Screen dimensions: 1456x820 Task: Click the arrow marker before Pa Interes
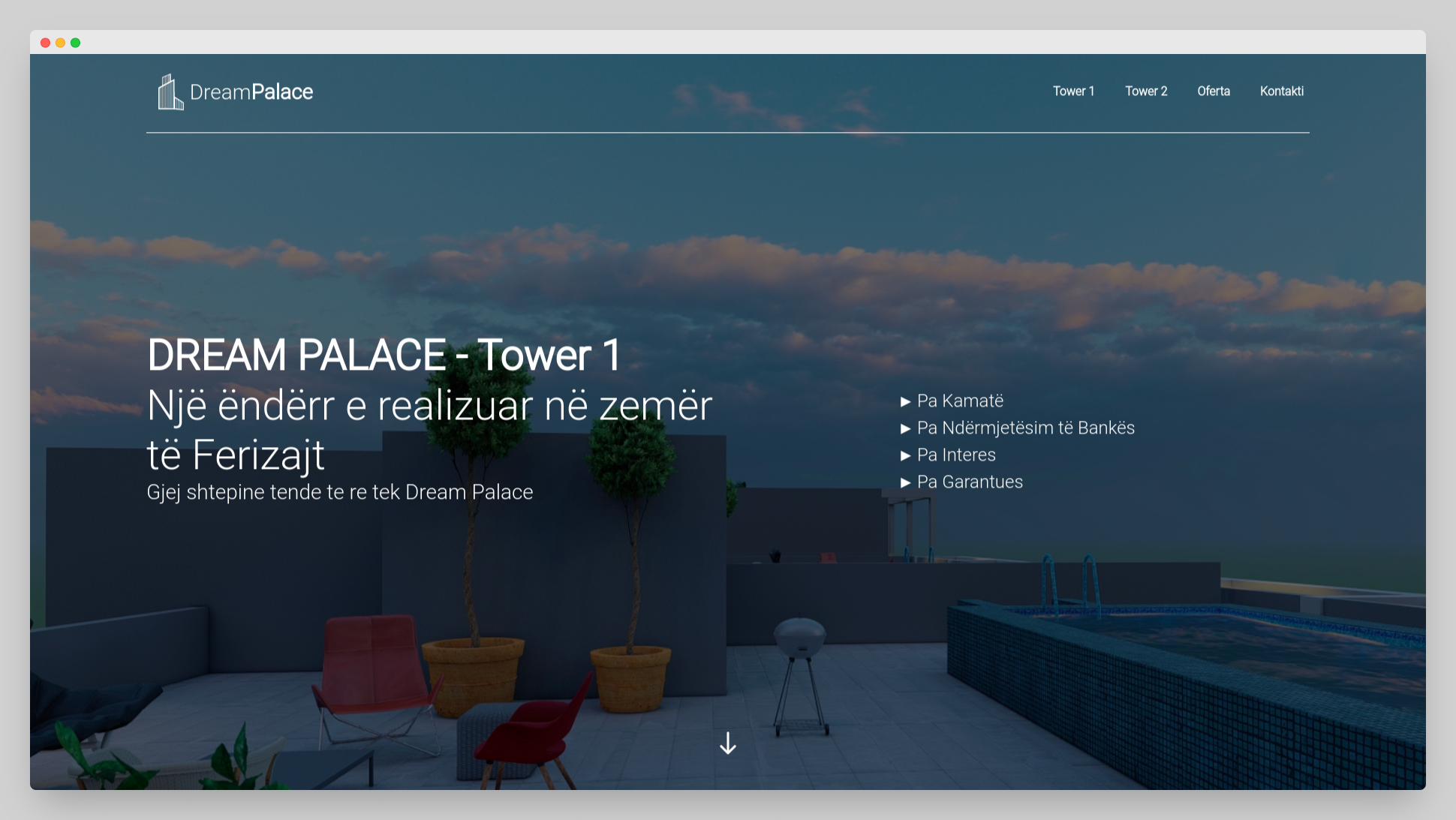pos(905,455)
